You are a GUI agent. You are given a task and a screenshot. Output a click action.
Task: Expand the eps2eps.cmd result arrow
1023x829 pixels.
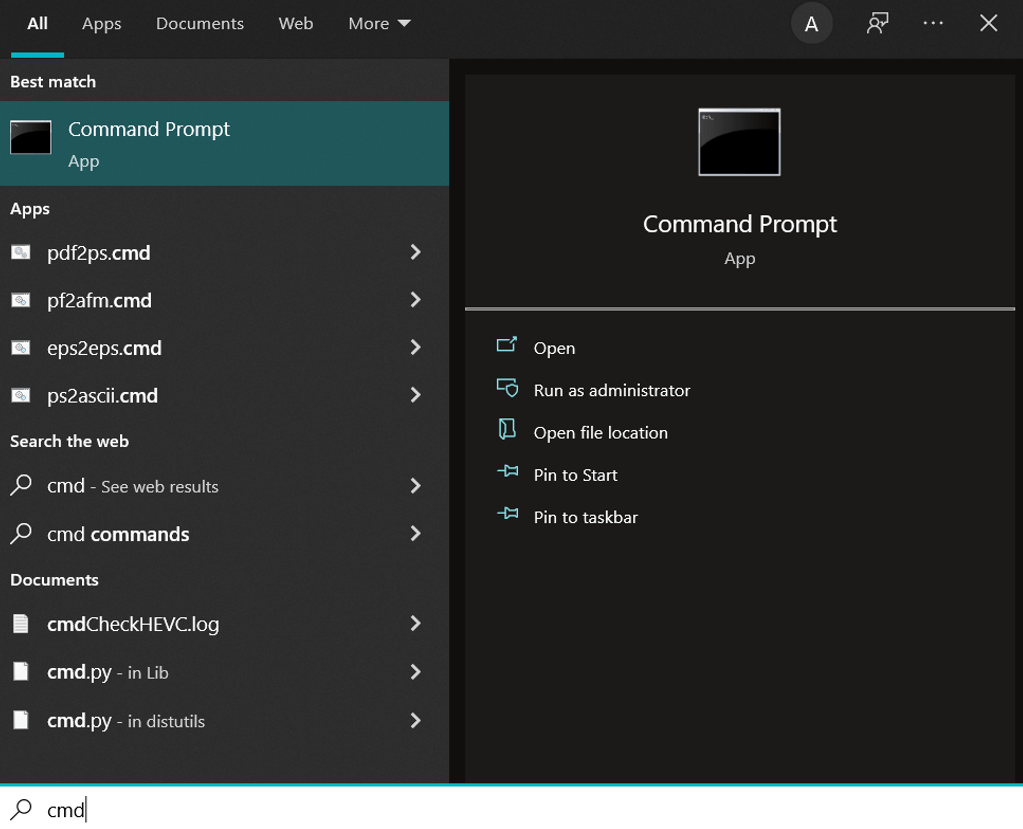point(416,348)
